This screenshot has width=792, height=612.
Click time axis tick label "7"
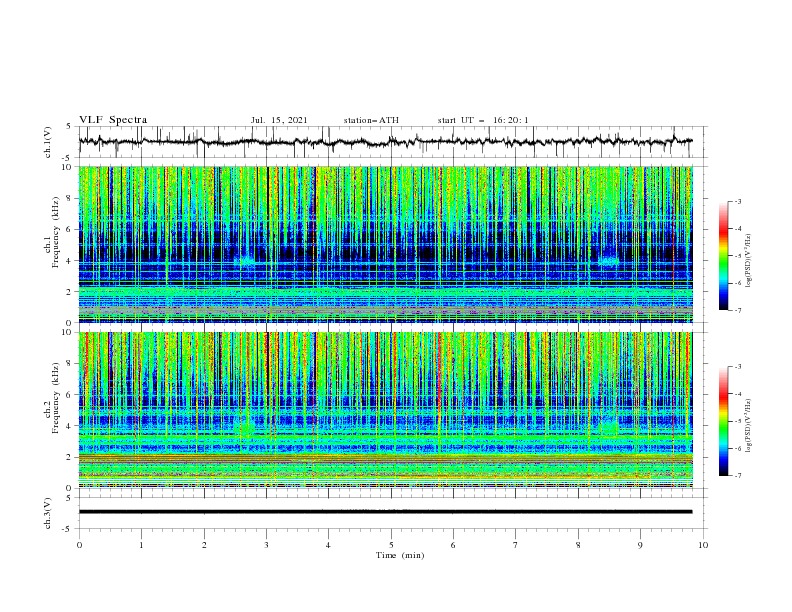pos(516,545)
